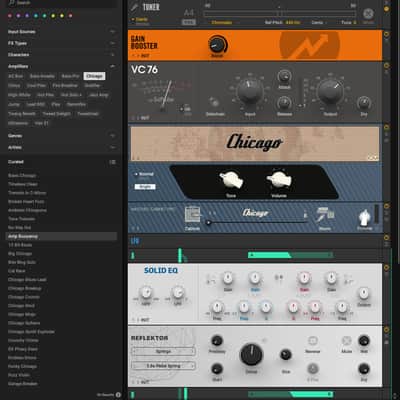Image resolution: width=400 pixels, height=400 pixels.
Task: Switch off the Tuner power button
Action: pyautogui.click(x=386, y=9)
